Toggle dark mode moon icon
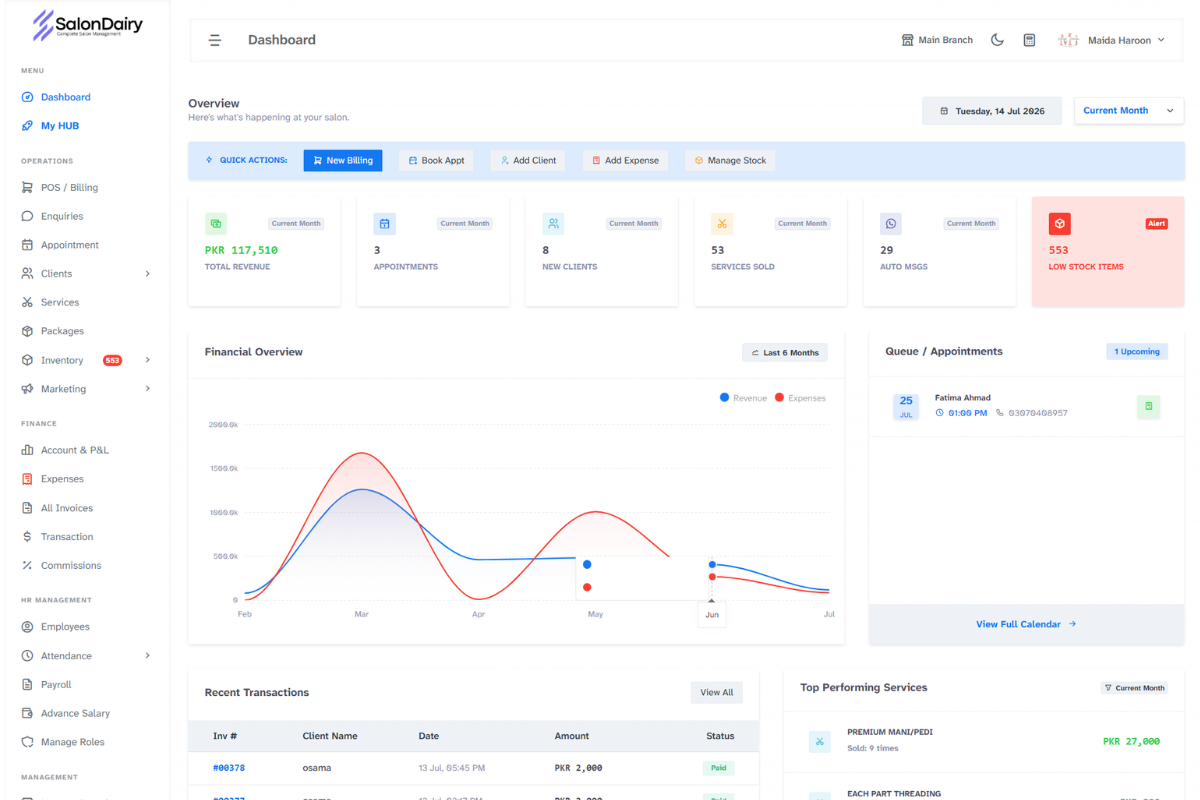1200x800 pixels. tap(997, 40)
